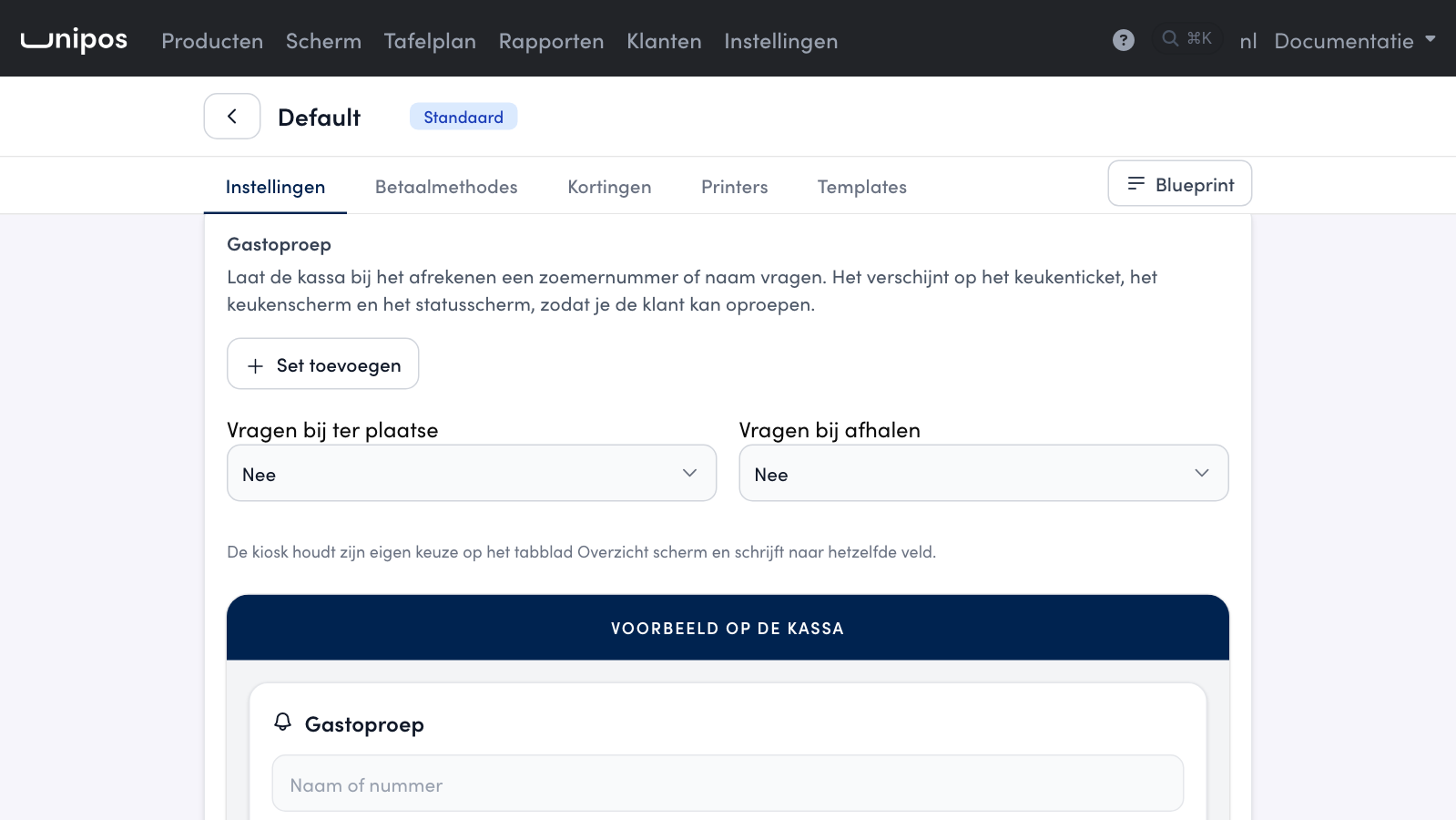
Task: Switch to the Kortingen tab
Action: (x=609, y=187)
